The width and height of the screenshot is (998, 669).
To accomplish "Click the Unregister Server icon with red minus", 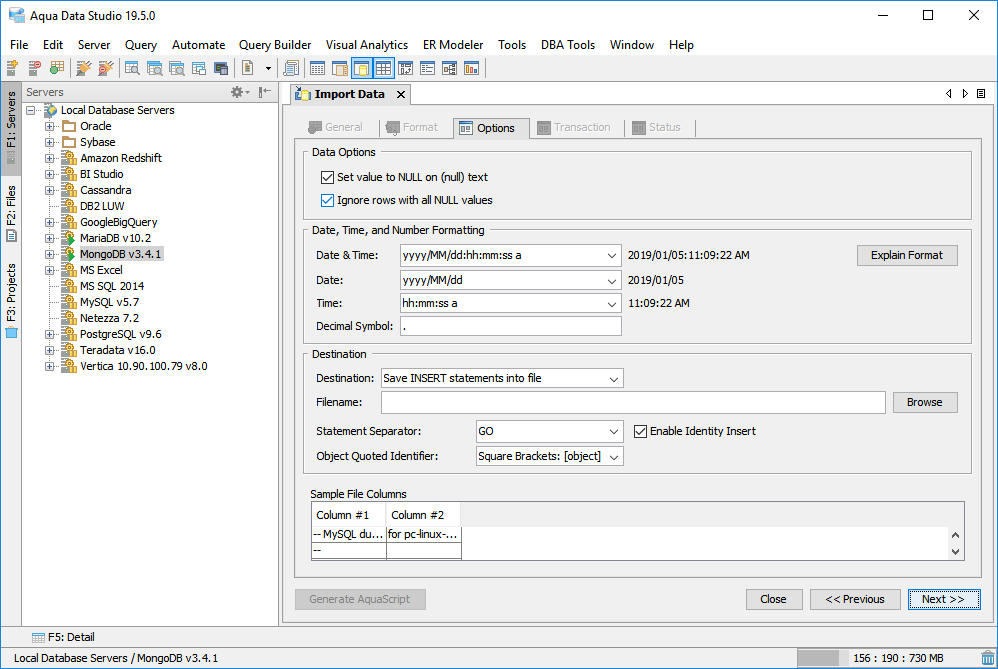I will coord(34,68).
